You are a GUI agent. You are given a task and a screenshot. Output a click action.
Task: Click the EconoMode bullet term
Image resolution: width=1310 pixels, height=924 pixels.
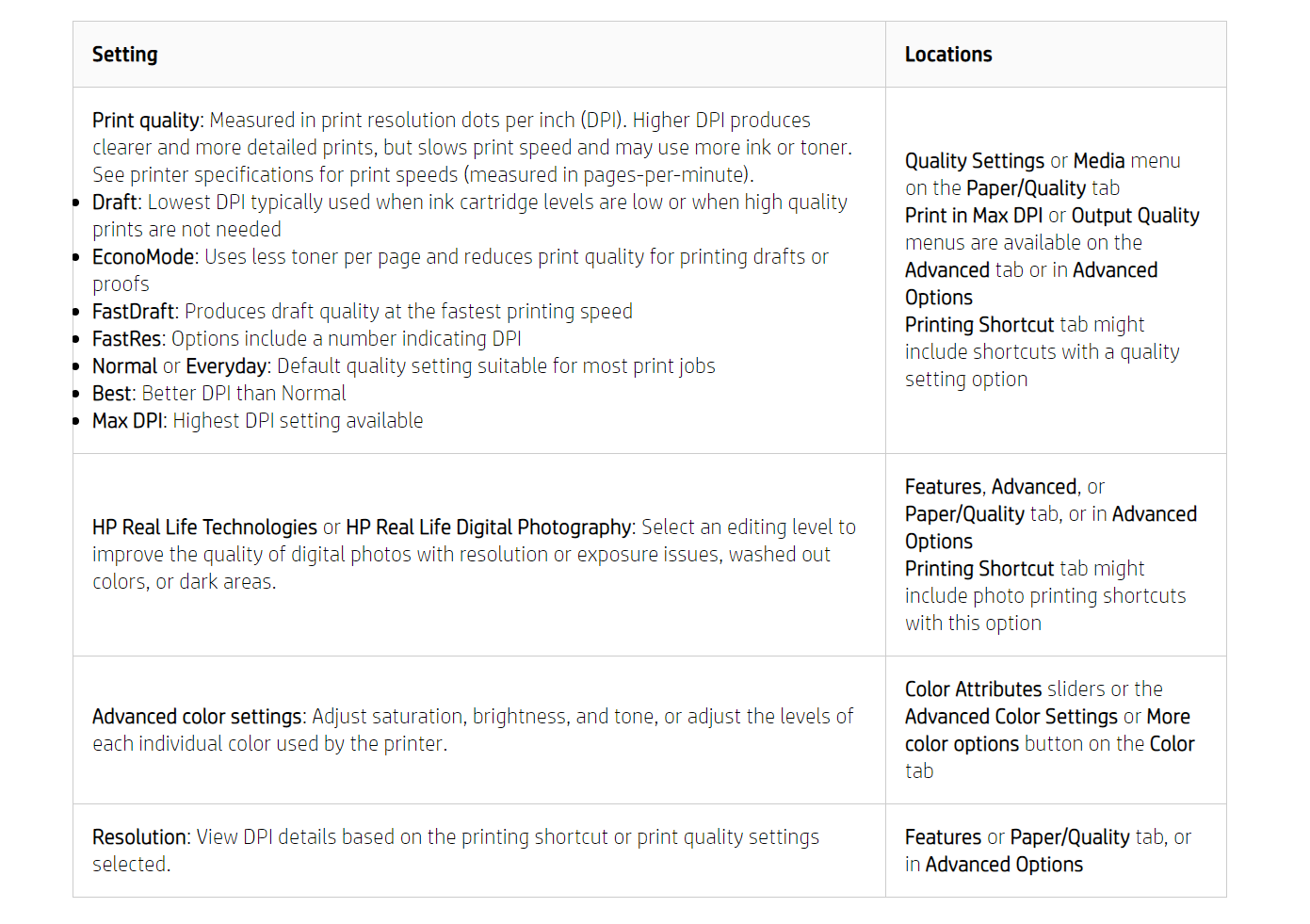tap(143, 257)
